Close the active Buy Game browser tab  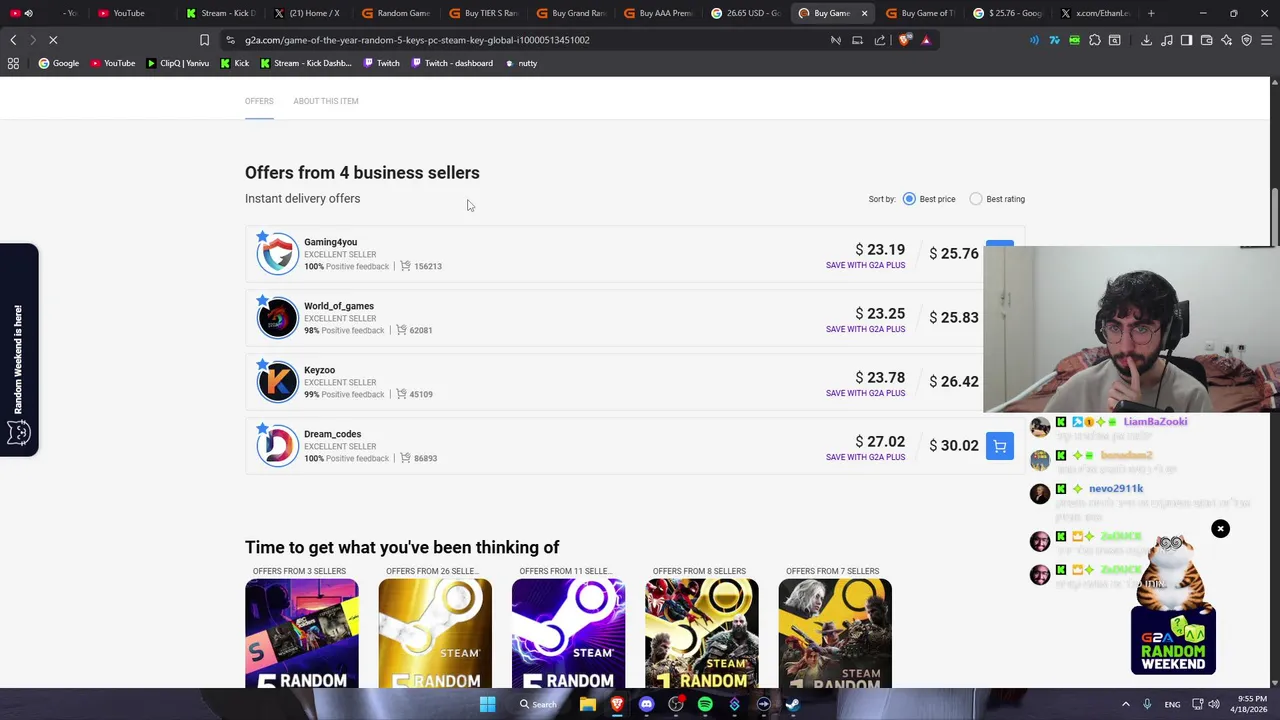[864, 13]
